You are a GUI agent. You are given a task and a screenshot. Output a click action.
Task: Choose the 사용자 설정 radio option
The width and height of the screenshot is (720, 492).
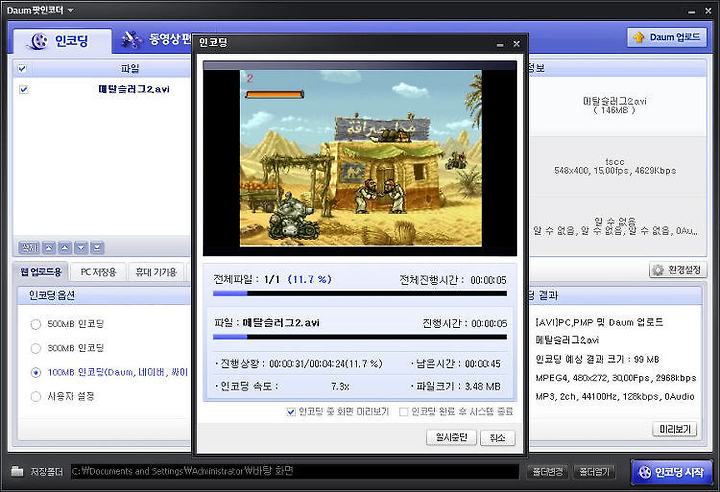[36, 396]
